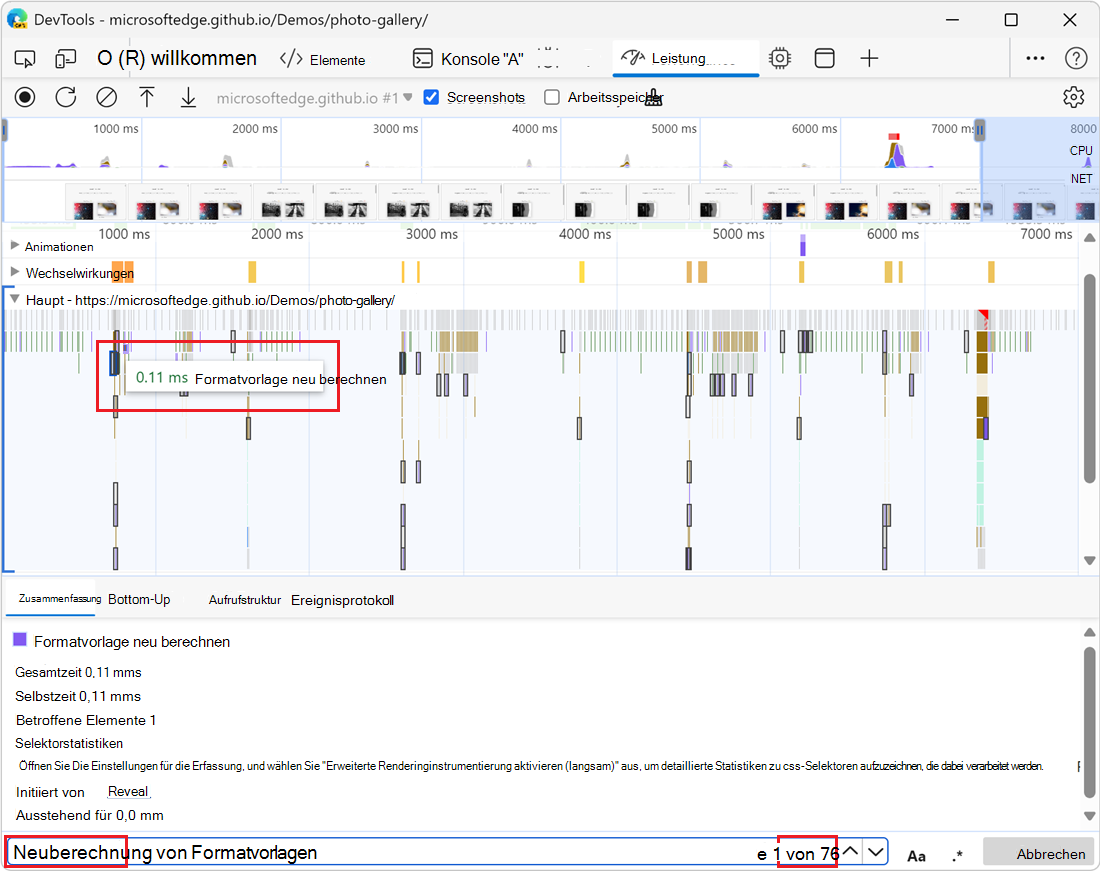Click the Ausstehend für 0,0 ms text
The image size is (1100, 871).
point(90,816)
